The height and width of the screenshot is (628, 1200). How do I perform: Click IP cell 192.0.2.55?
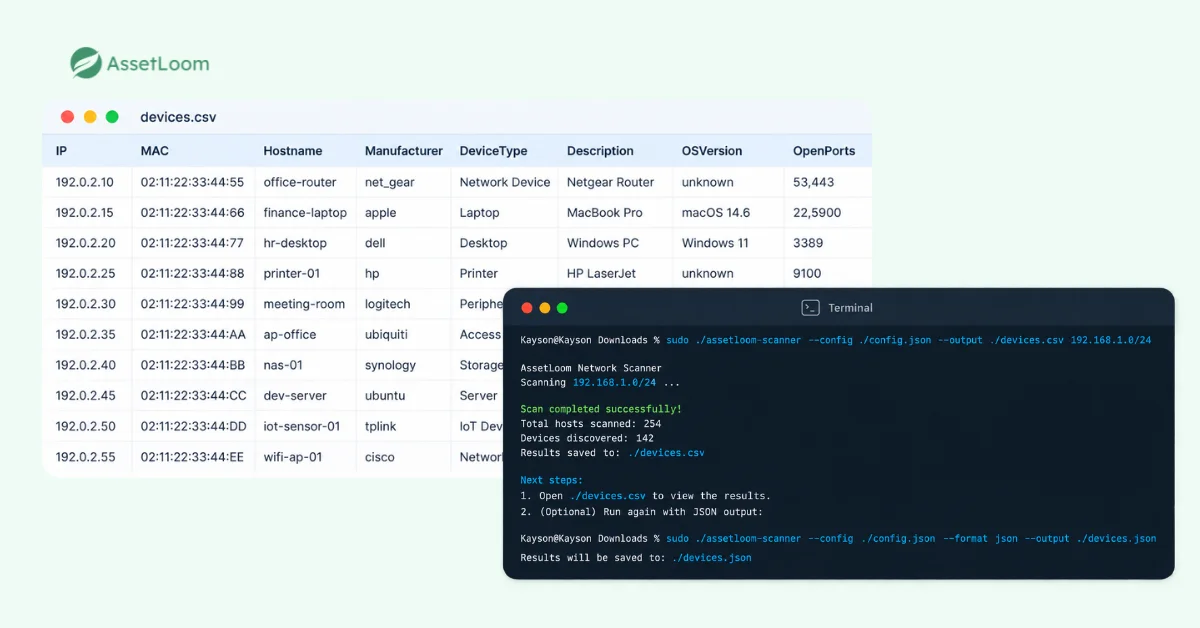tap(85, 457)
